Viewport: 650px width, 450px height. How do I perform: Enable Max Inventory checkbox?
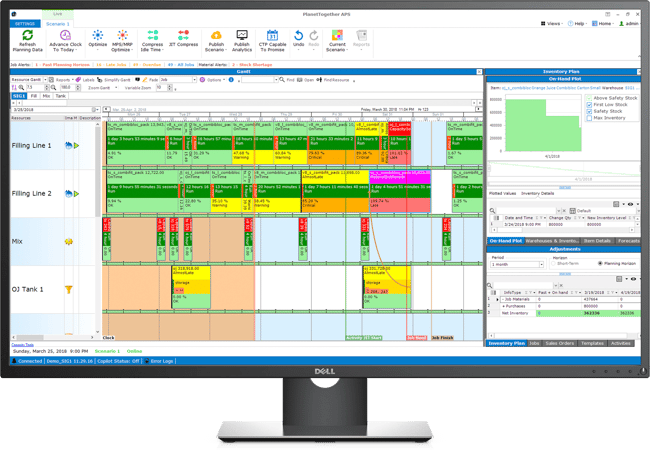coord(589,118)
